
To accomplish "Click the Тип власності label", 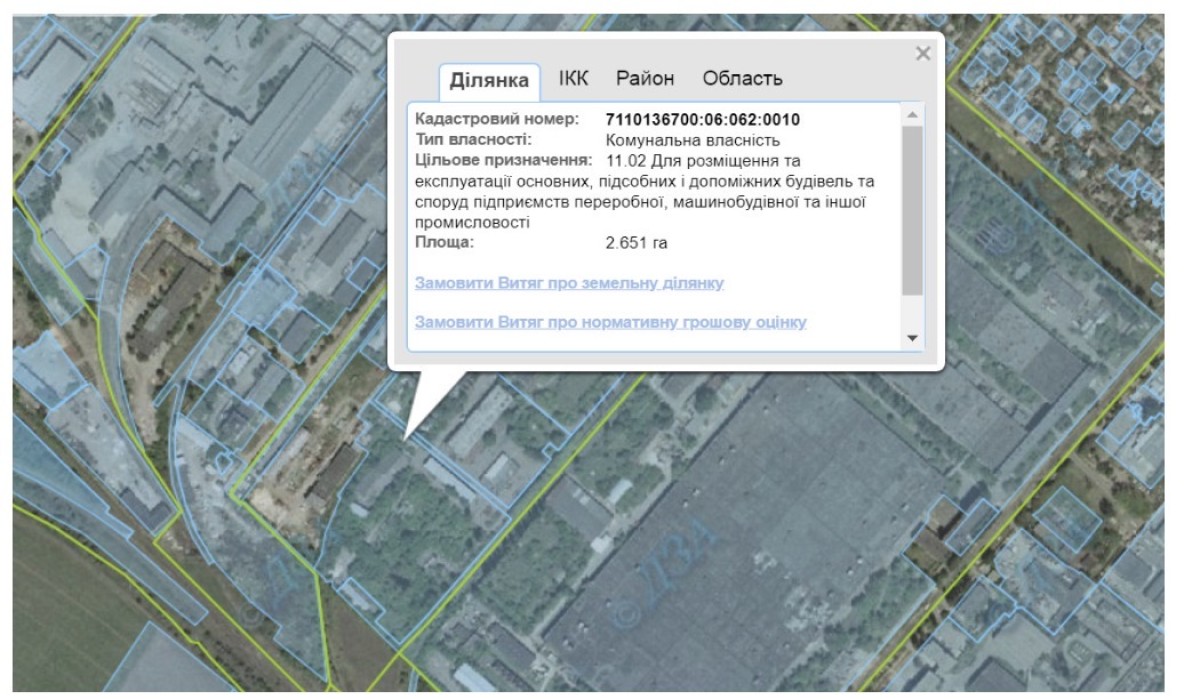I will click(473, 140).
